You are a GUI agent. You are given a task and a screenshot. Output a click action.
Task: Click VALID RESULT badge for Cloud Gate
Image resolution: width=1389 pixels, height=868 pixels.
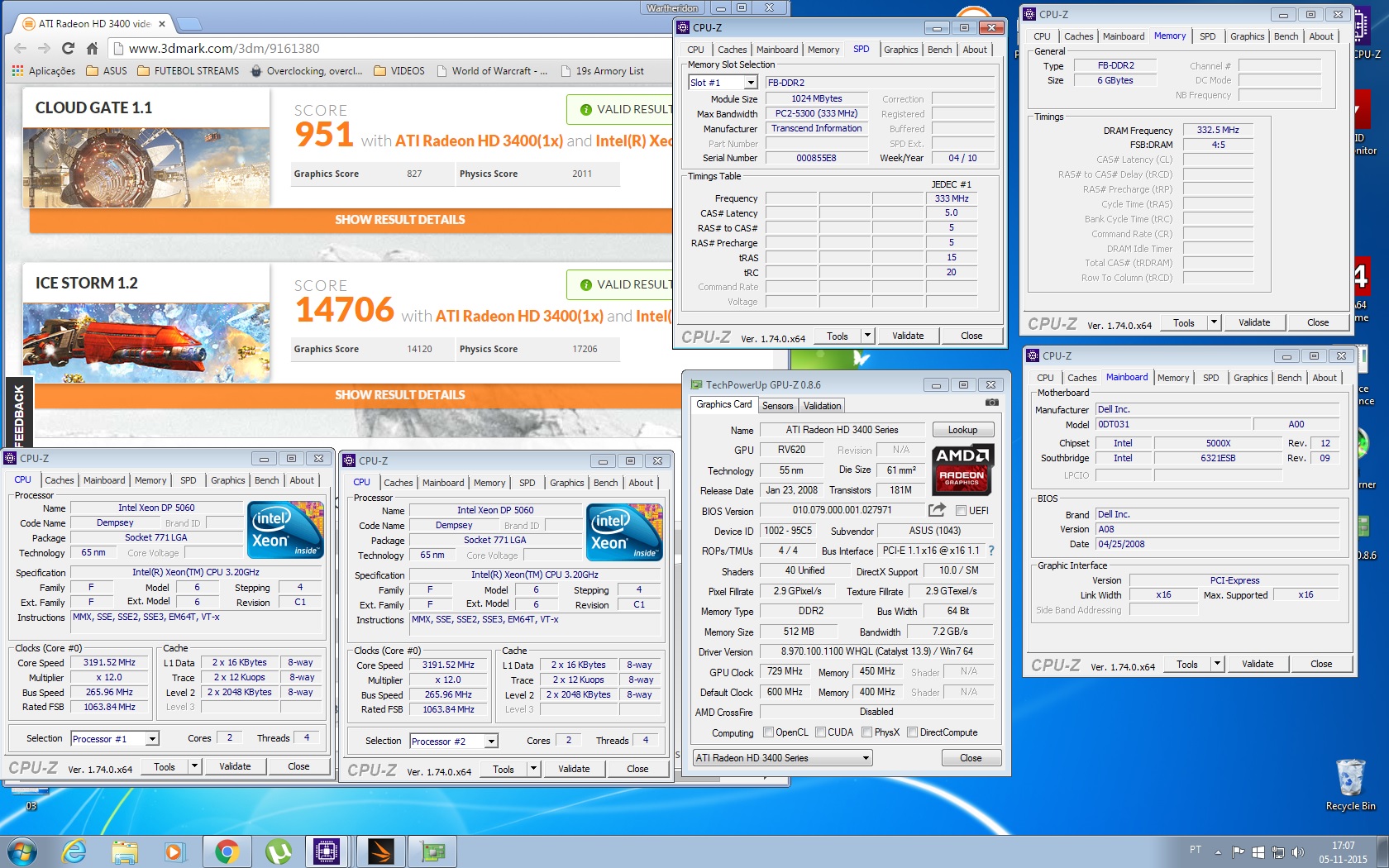click(x=620, y=109)
